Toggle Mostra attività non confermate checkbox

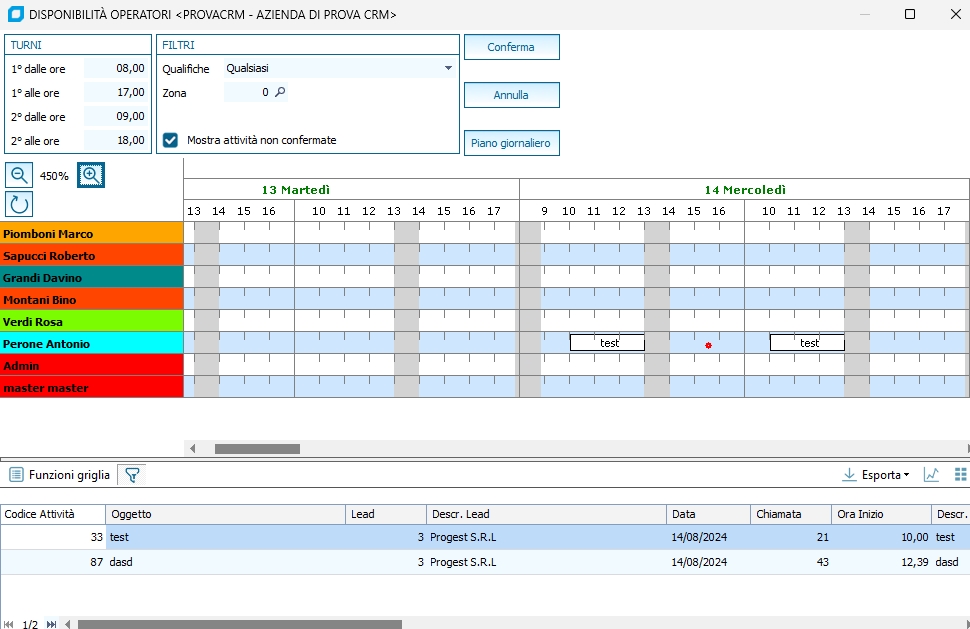[x=171, y=141]
